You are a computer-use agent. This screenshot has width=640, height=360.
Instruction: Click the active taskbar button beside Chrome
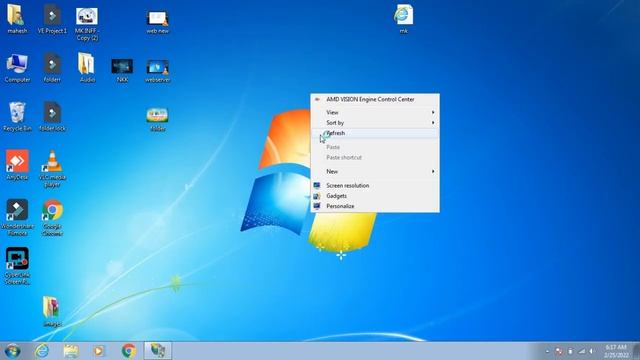pos(158,351)
